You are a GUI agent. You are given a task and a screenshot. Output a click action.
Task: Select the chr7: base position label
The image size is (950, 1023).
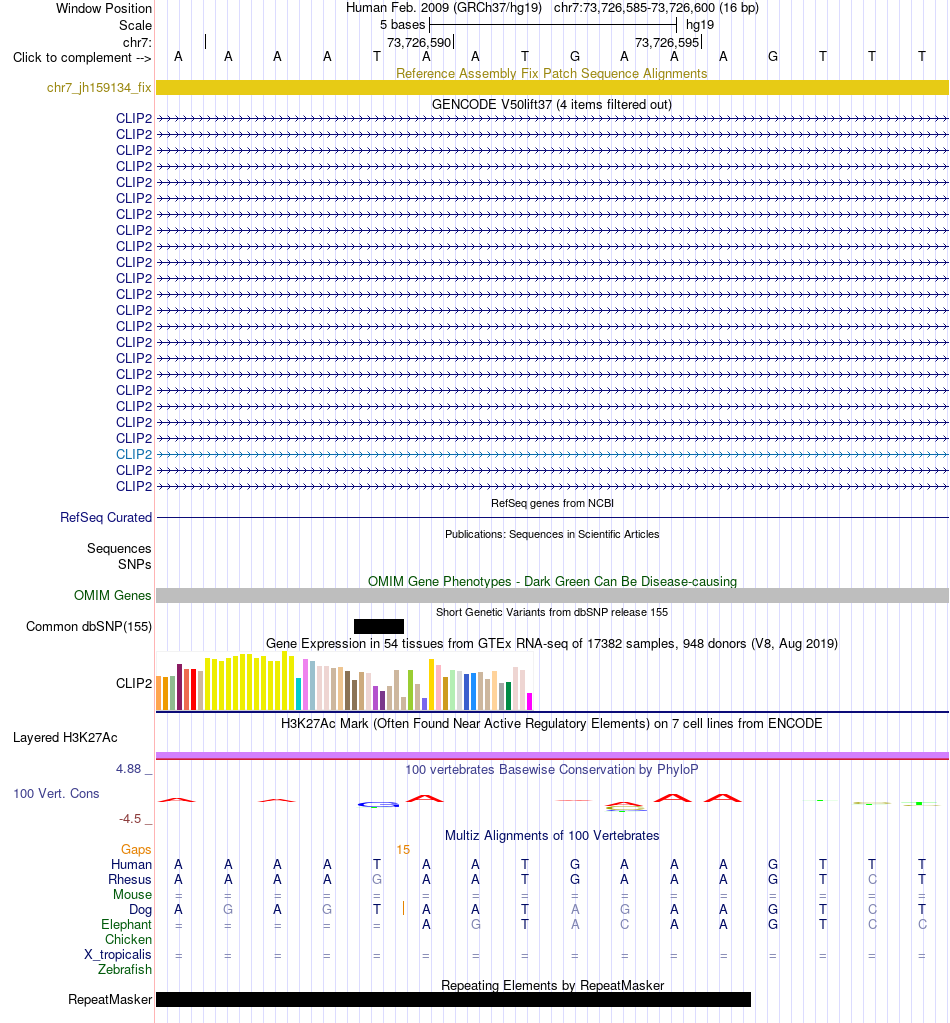point(137,42)
